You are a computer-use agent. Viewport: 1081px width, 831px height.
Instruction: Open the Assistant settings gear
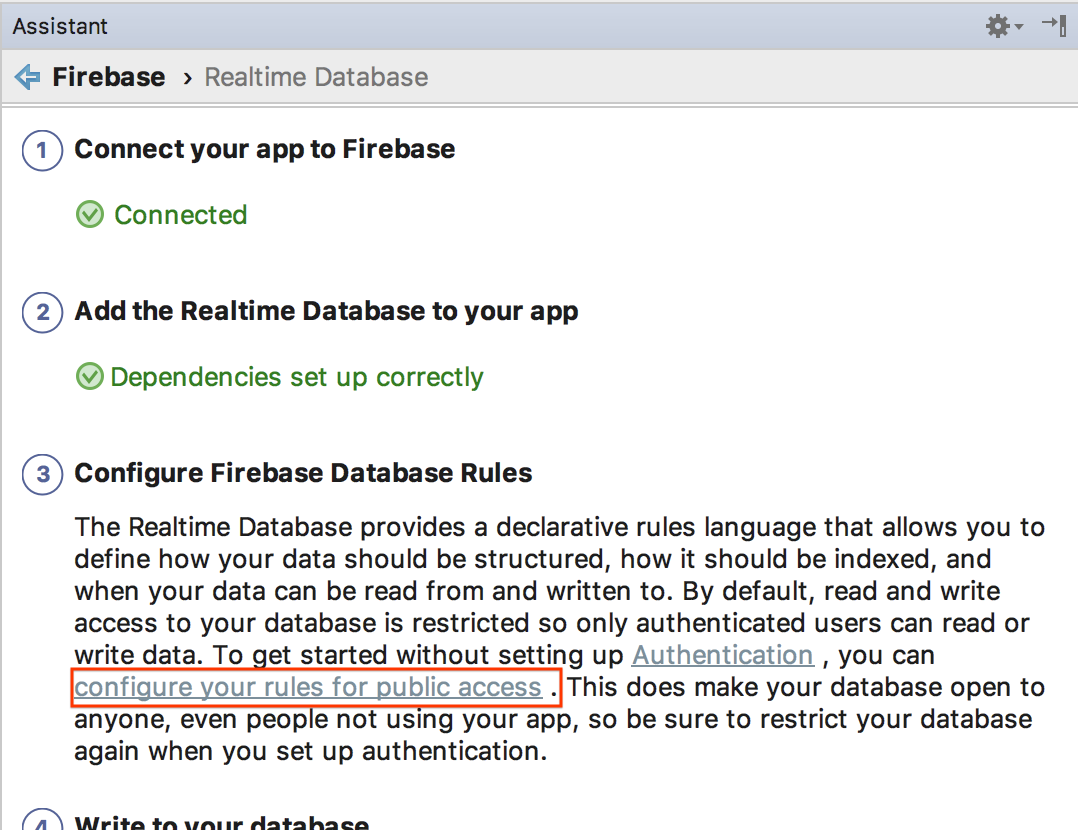[x=997, y=26]
